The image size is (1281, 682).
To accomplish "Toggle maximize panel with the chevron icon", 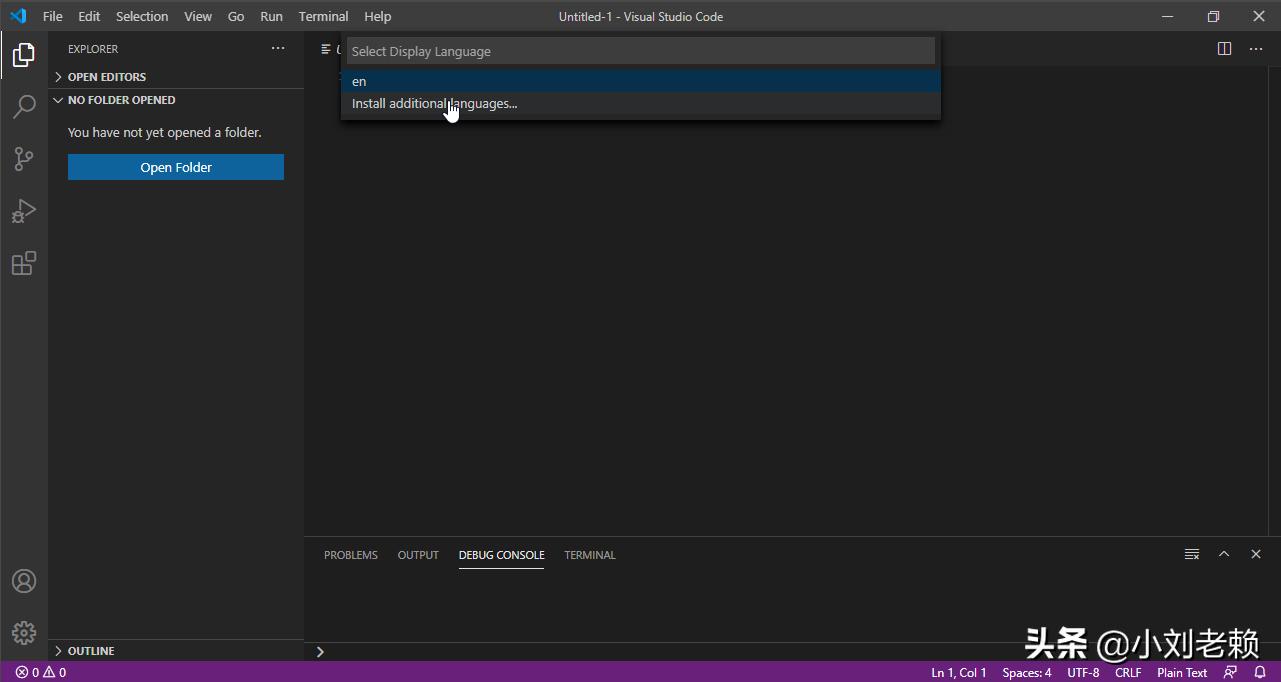I will 1223,553.
